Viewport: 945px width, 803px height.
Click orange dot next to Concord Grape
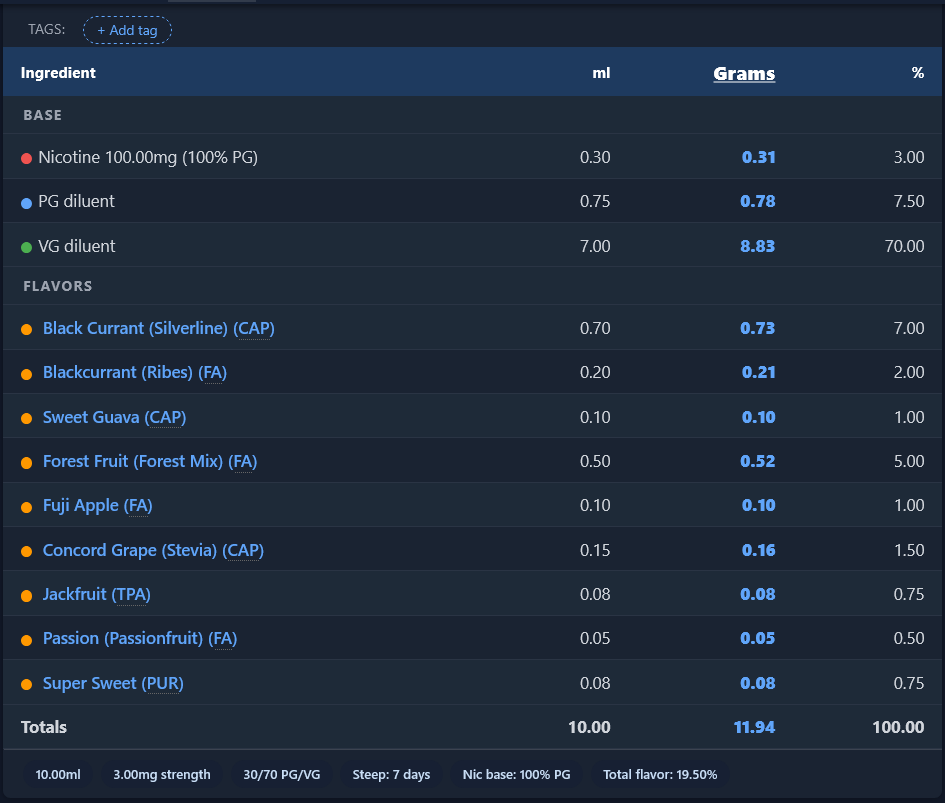(26, 552)
